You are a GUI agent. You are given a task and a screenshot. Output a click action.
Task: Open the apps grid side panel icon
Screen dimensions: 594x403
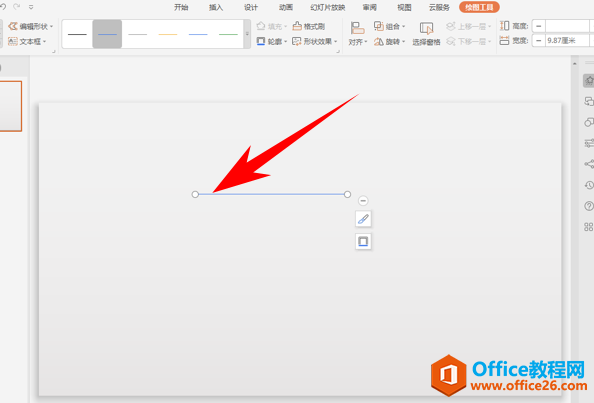(x=589, y=227)
